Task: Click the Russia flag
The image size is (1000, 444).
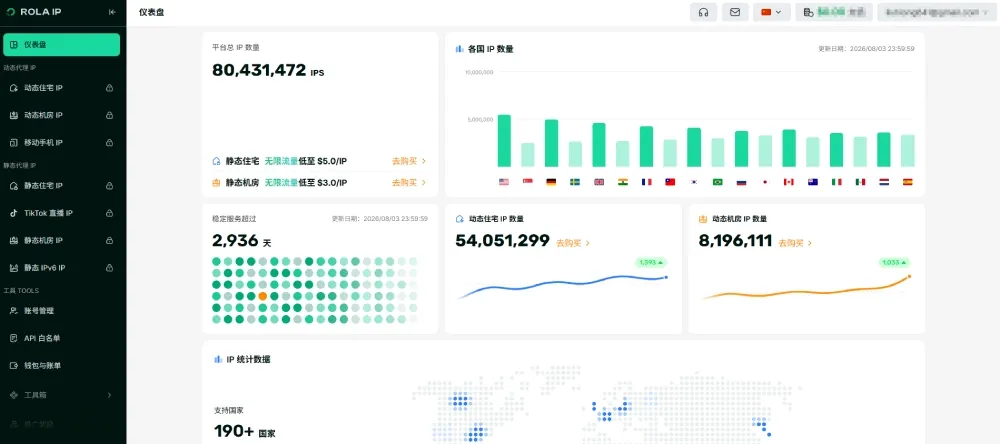Action: 741,182
